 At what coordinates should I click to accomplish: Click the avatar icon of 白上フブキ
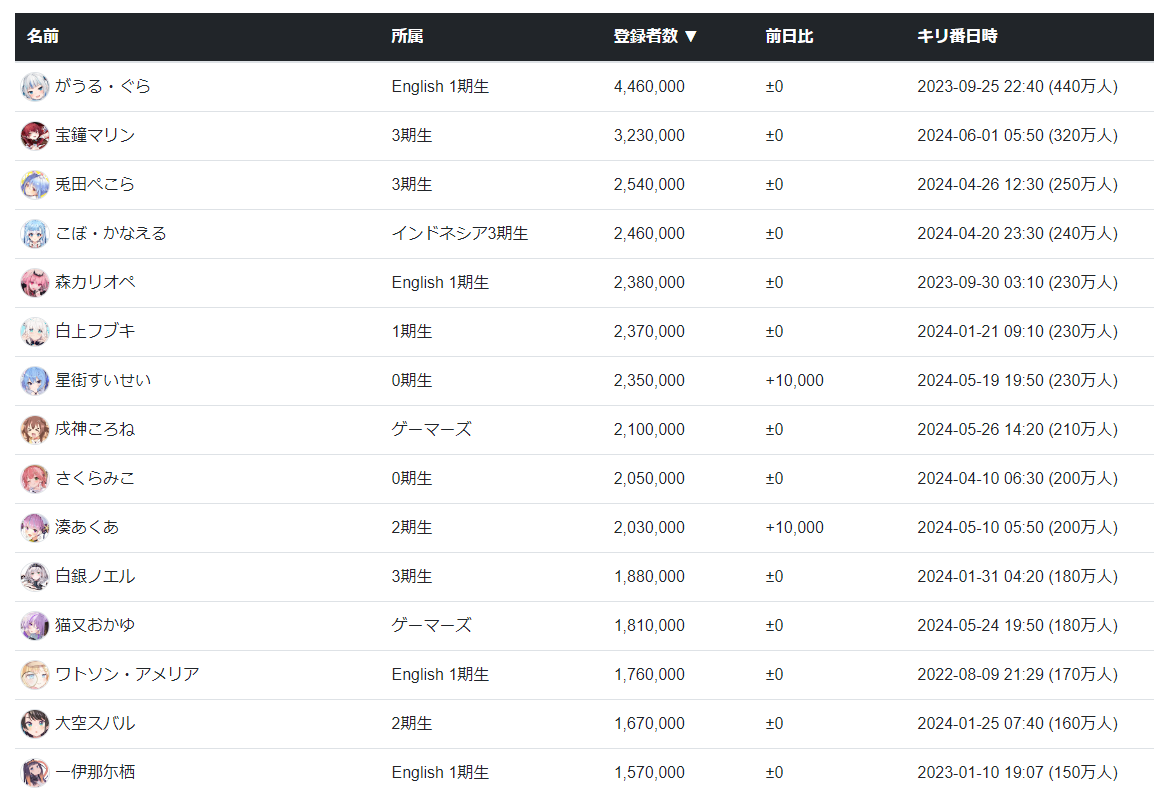point(35,332)
